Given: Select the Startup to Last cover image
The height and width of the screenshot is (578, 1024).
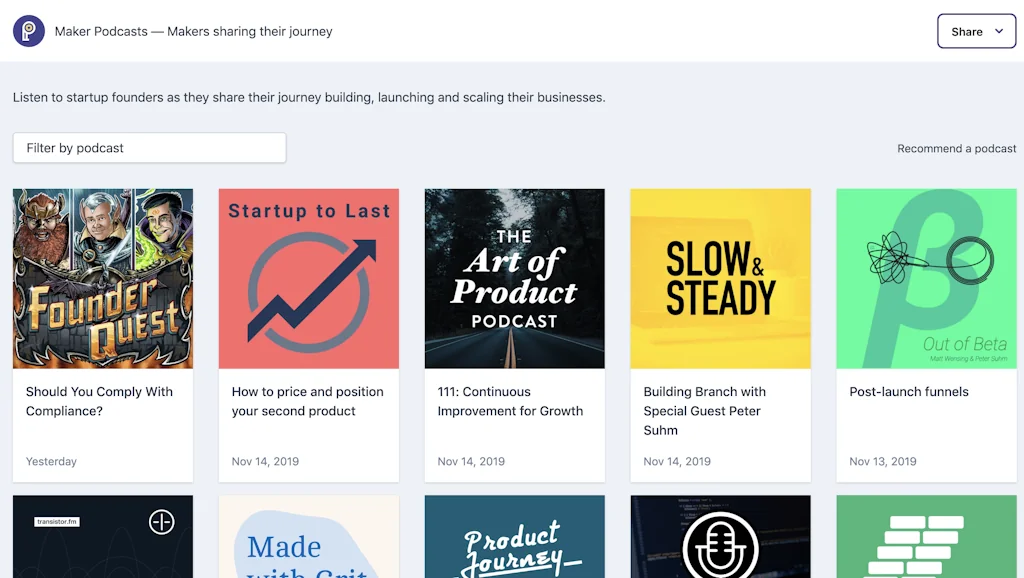Looking at the screenshot, I should click(x=309, y=279).
